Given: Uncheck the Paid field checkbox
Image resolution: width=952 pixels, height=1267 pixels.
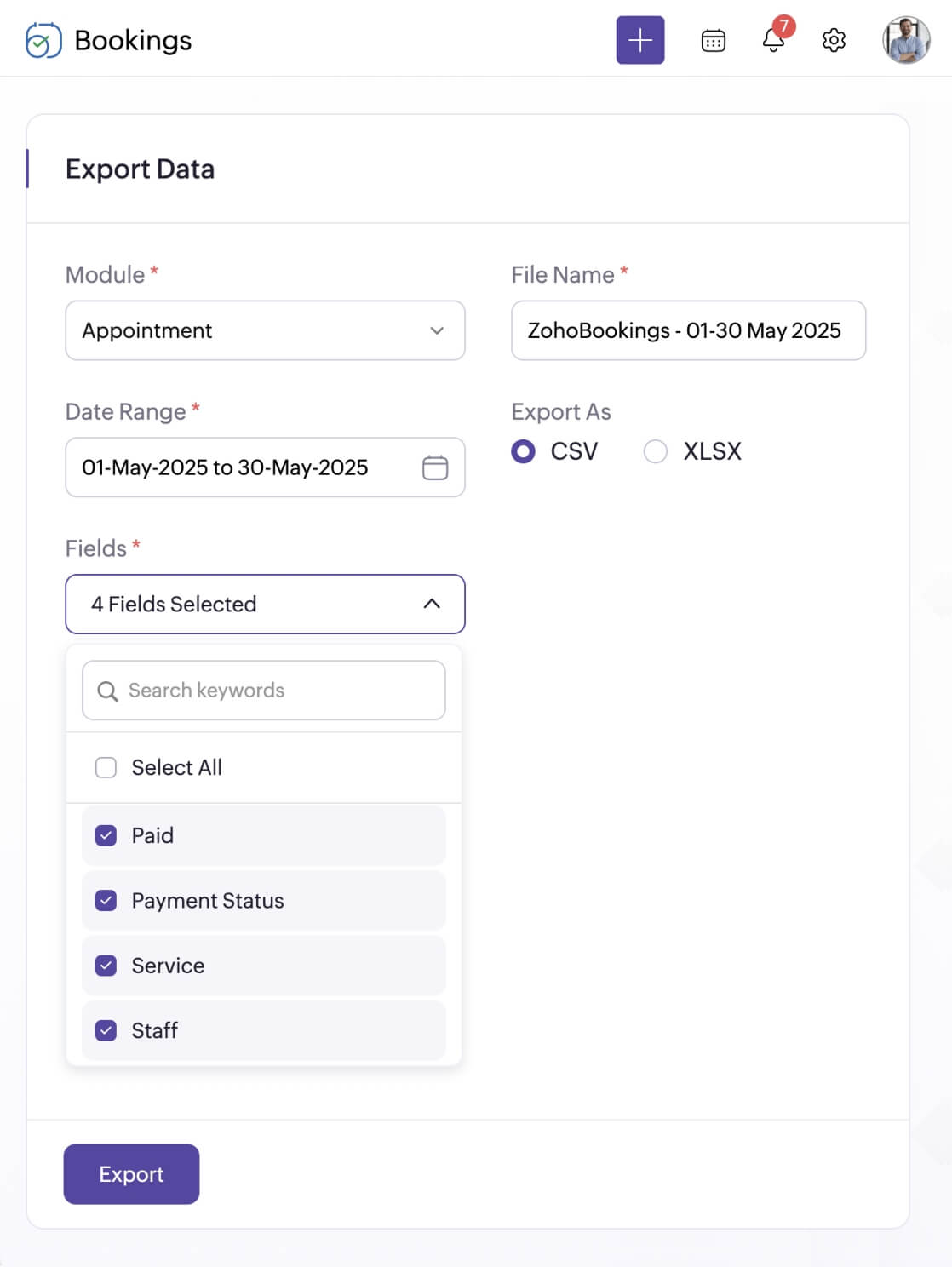Looking at the screenshot, I should 106,835.
